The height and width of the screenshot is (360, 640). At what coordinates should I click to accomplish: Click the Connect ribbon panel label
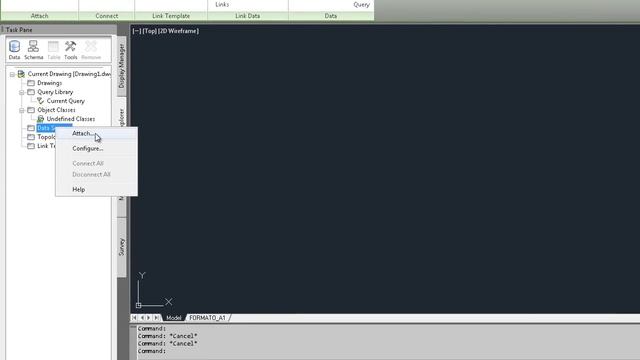click(107, 16)
